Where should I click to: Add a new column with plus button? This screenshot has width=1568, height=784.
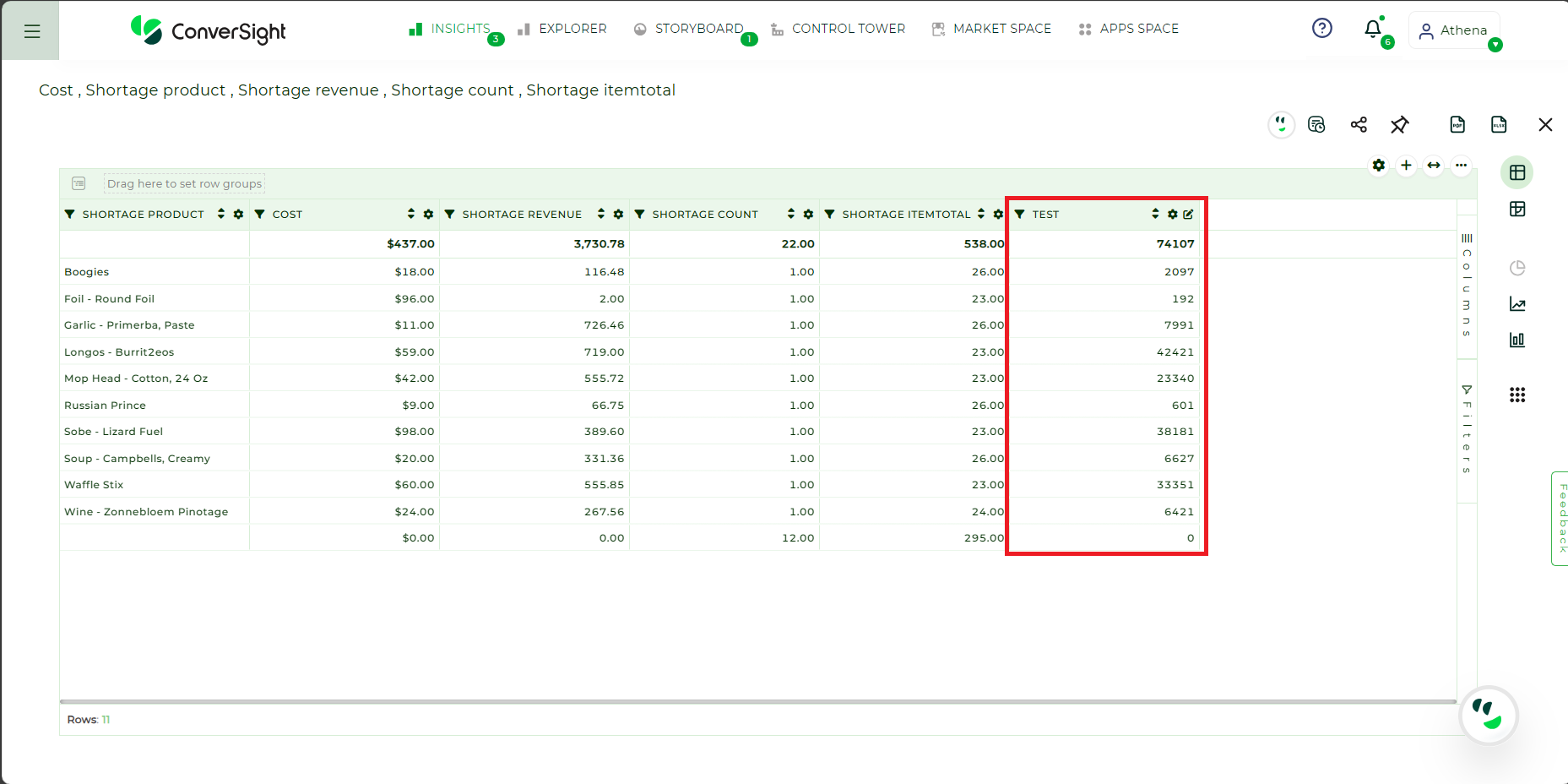[1406, 166]
